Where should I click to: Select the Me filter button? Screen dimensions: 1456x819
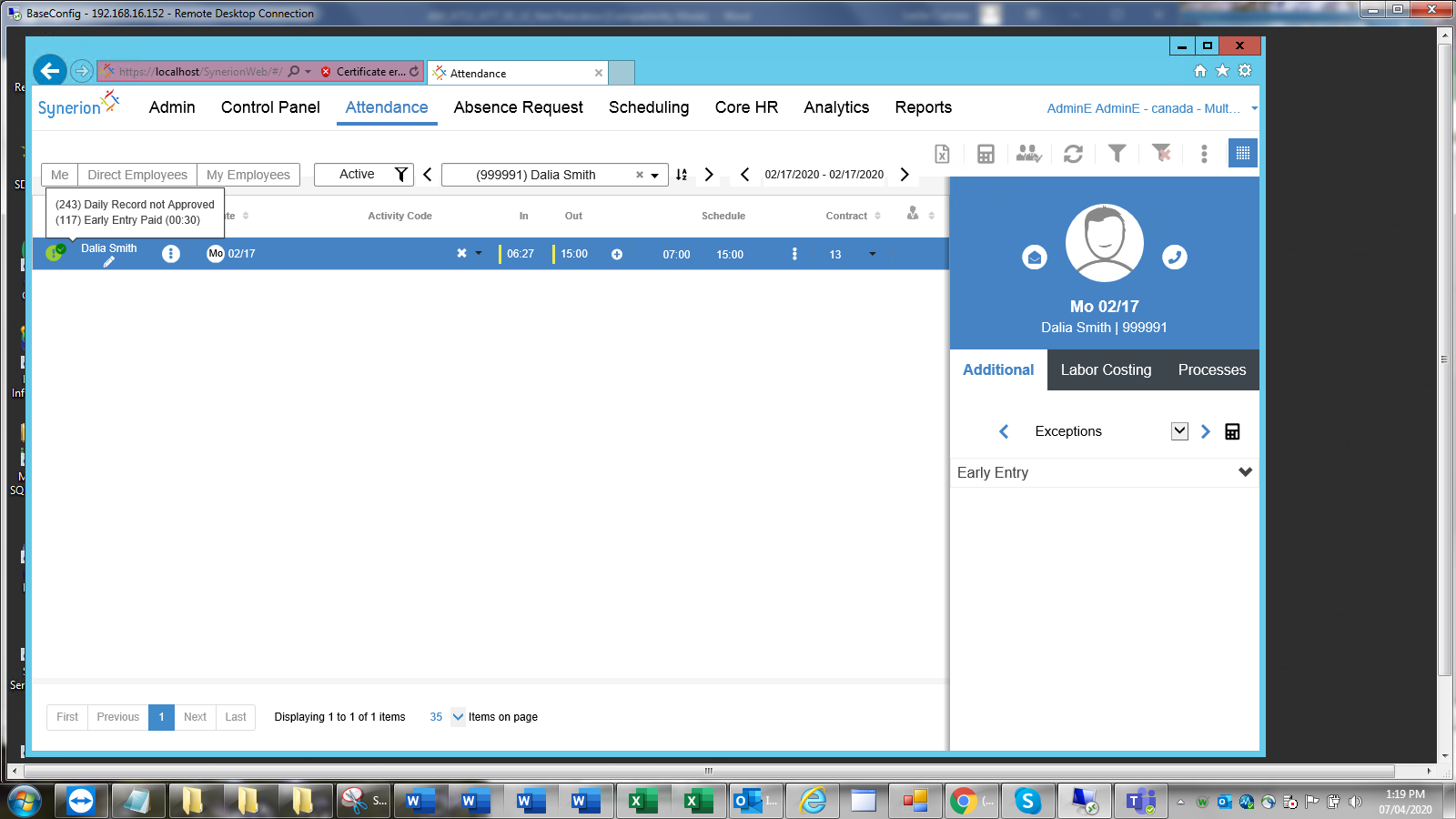point(60,175)
